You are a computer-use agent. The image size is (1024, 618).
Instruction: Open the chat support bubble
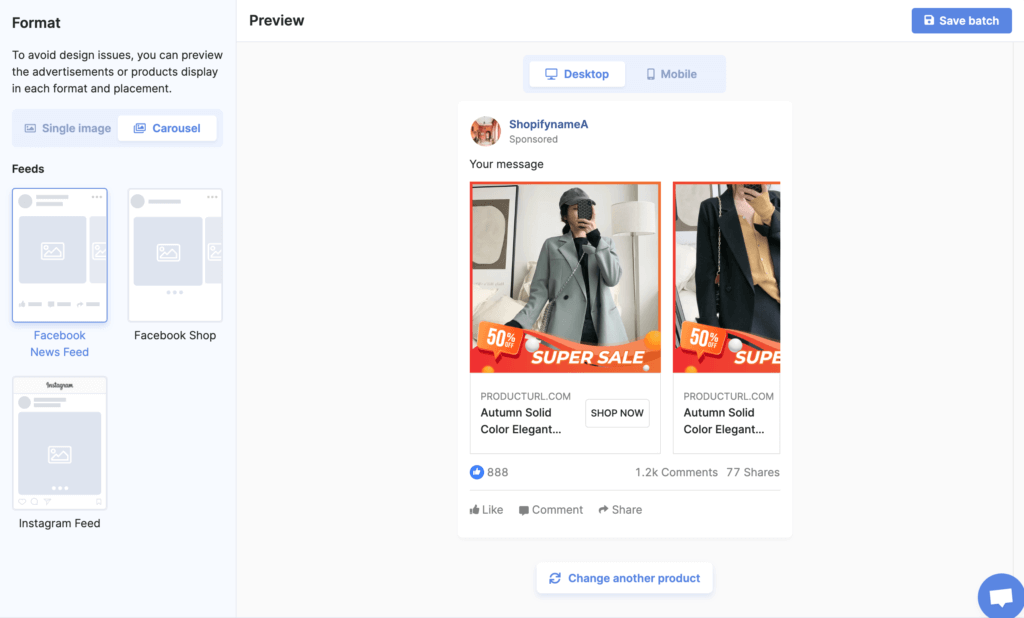[1001, 596]
